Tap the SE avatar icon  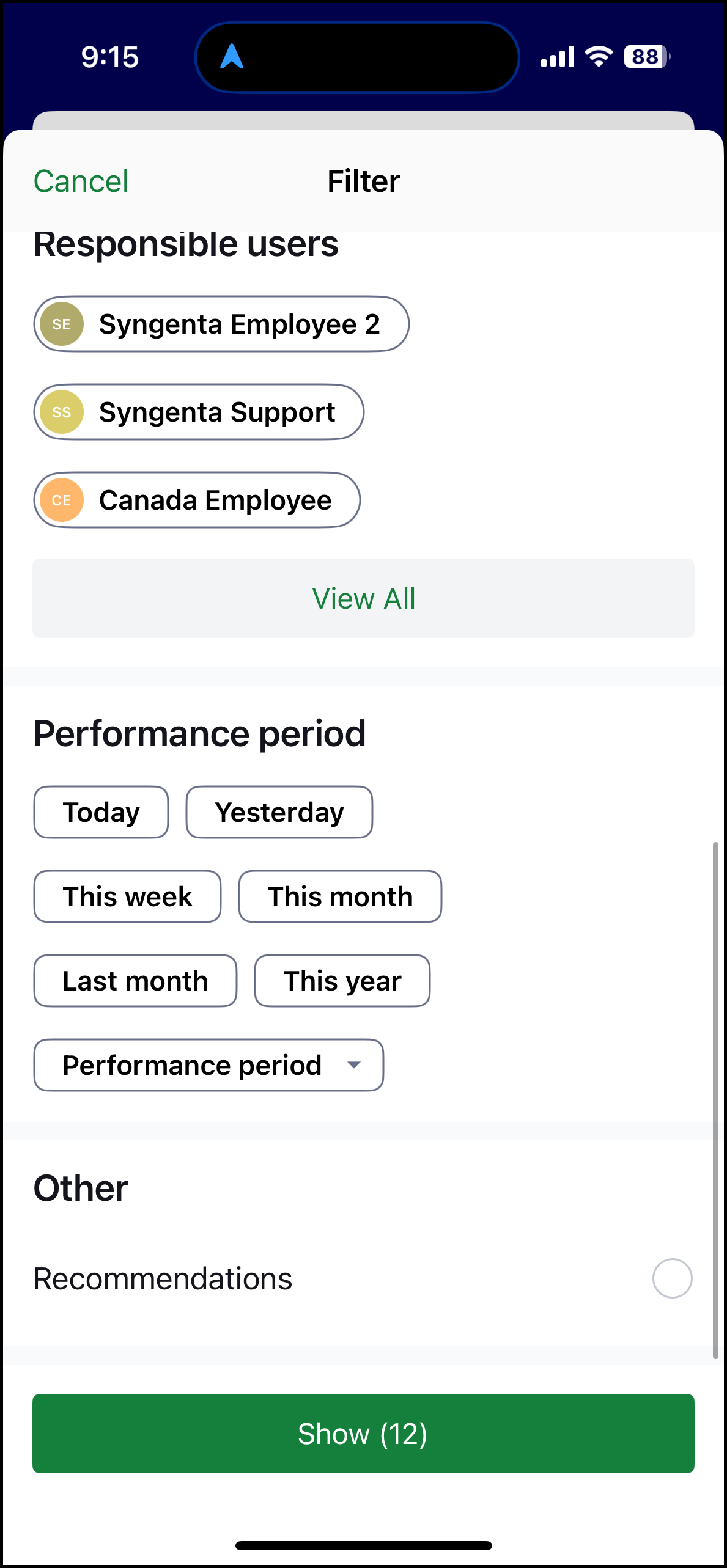[x=62, y=324]
